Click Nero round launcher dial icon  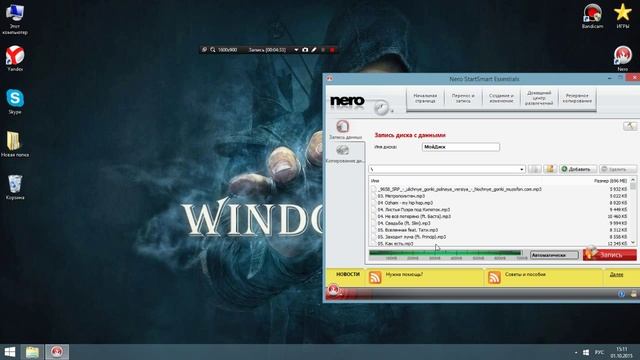[381, 108]
